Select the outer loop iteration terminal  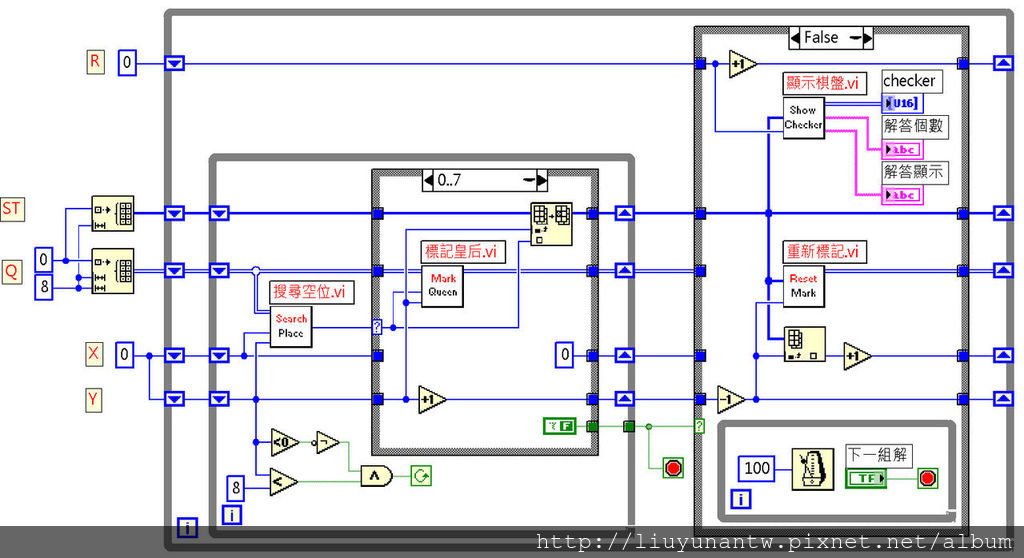click(187, 528)
